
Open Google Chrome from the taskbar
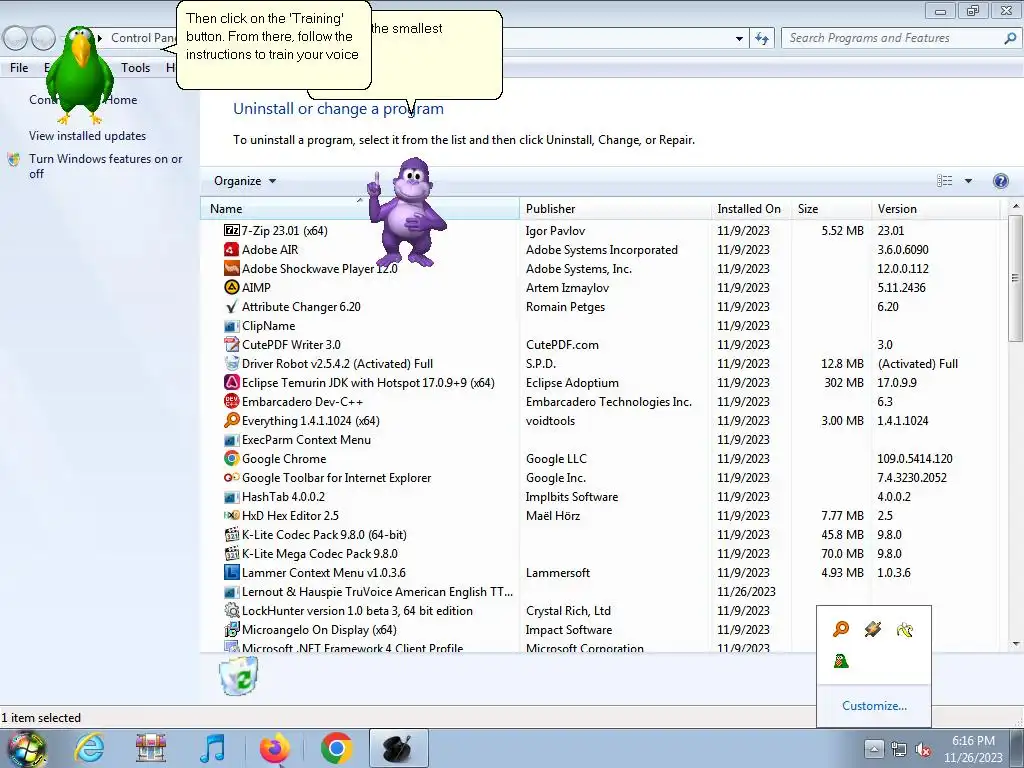[x=336, y=748]
